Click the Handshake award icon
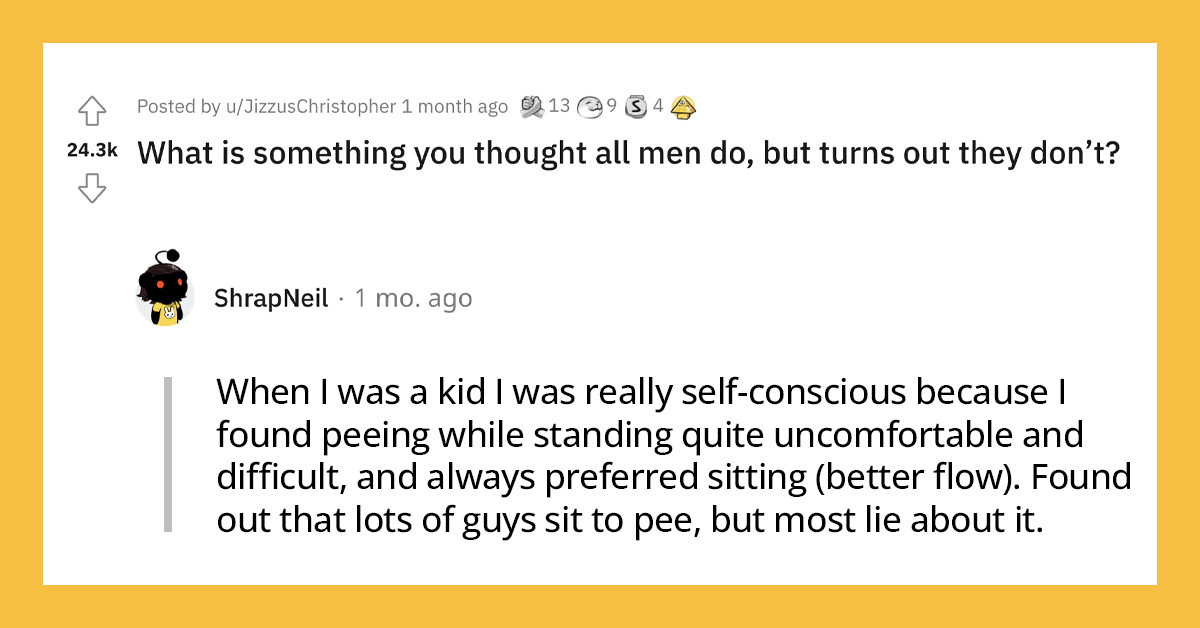1200x628 pixels. point(534,107)
